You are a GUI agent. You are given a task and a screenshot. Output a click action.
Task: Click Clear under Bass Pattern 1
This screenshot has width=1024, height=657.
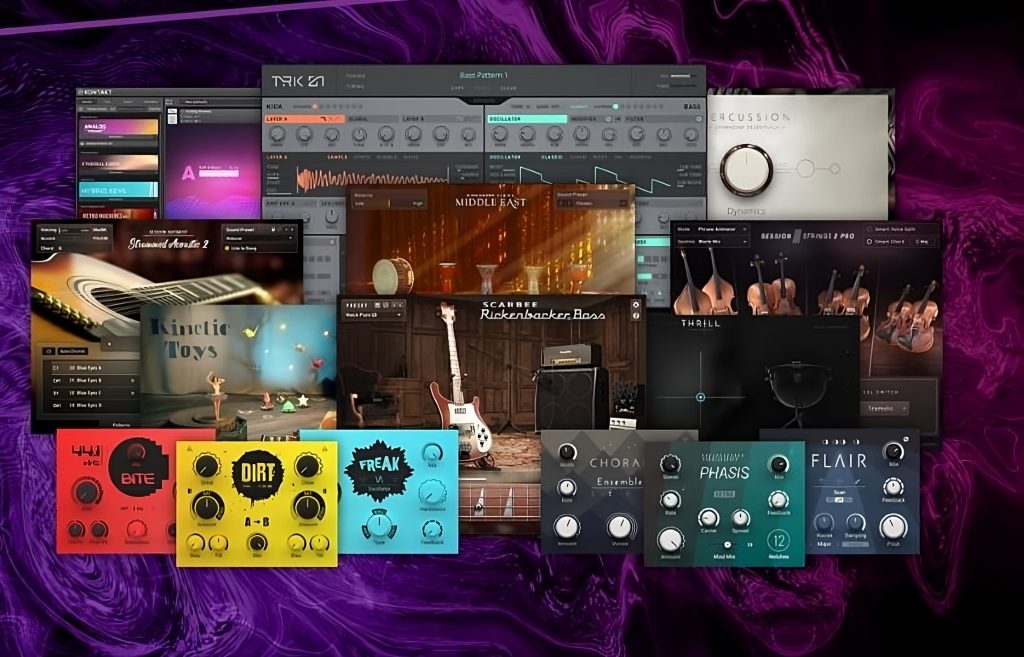(508, 88)
